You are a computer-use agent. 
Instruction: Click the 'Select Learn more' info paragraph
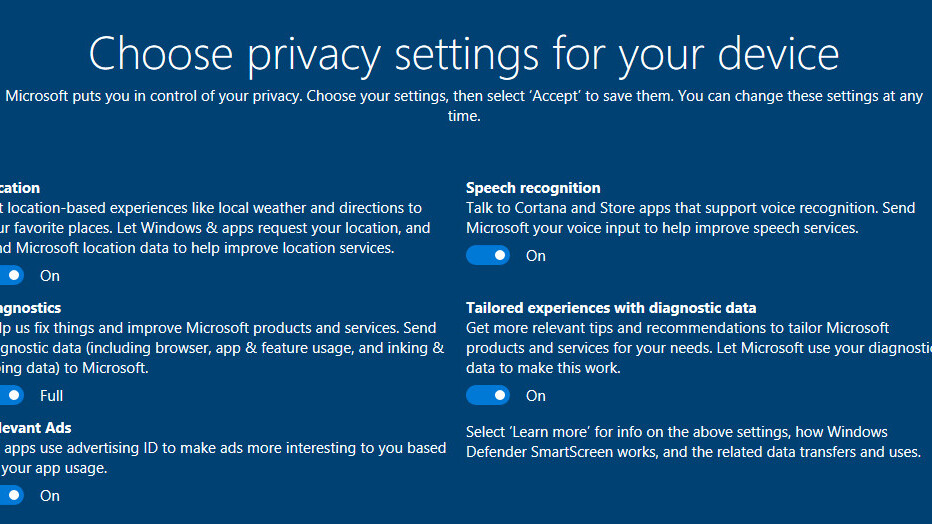(692, 442)
